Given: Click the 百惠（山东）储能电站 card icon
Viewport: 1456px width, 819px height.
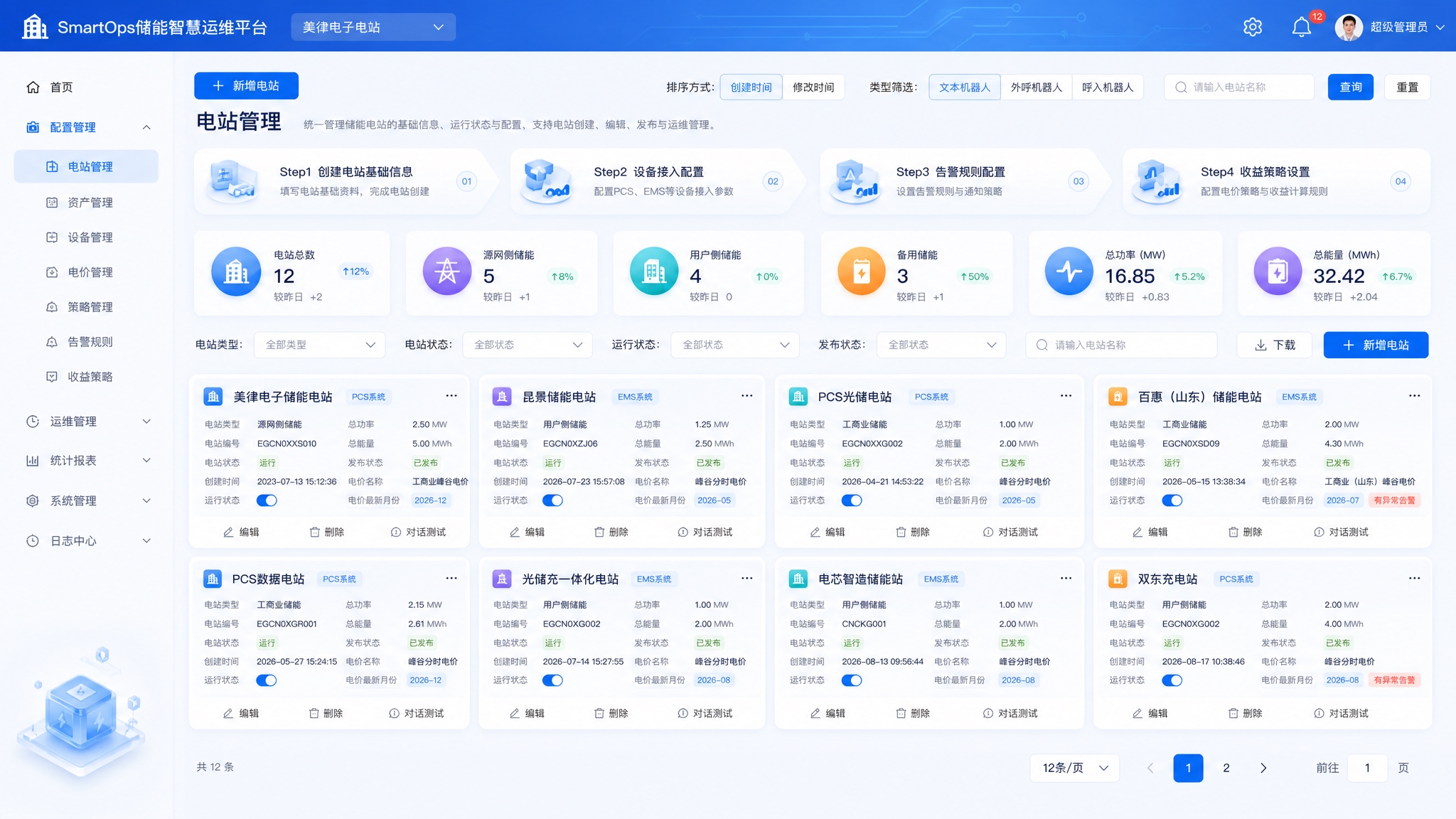Looking at the screenshot, I should 1118,397.
